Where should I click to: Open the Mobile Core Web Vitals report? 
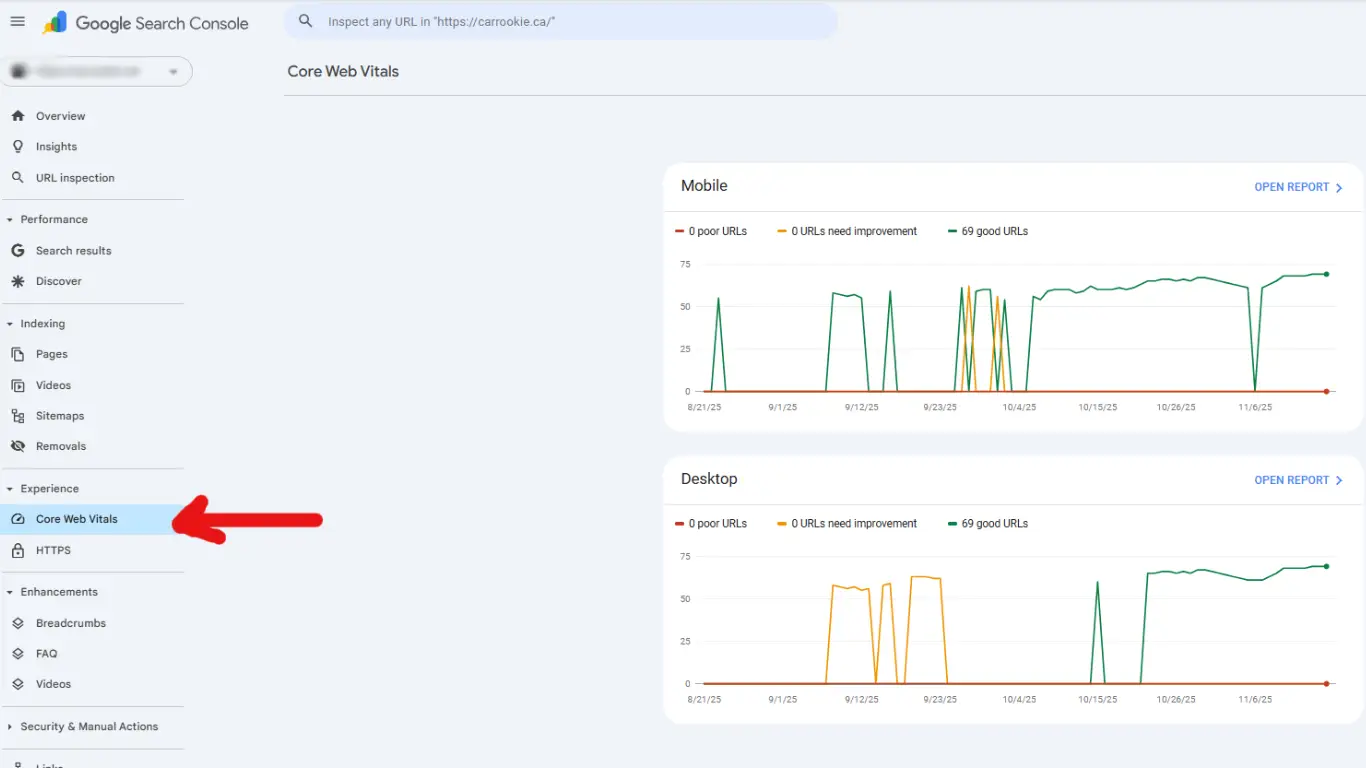[1298, 187]
